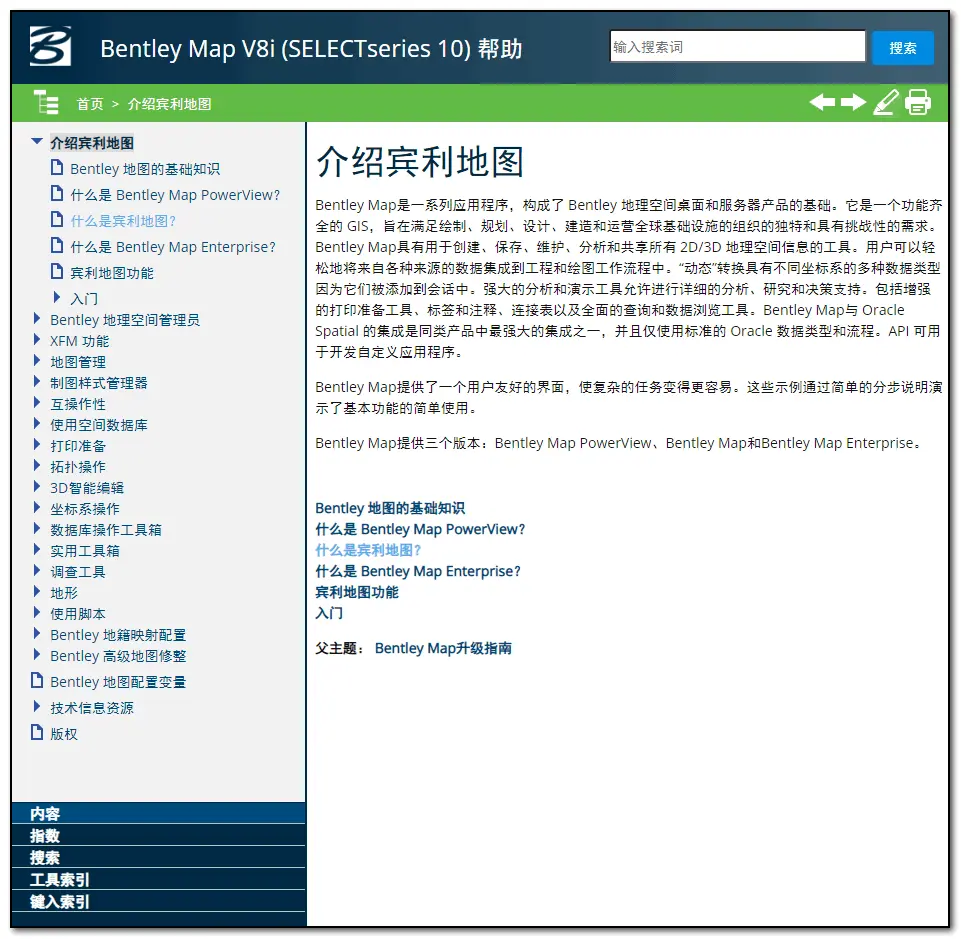Select tree item XFM 功能 label
Image resolution: width=961 pixels, height=939 pixels.
coord(80,341)
